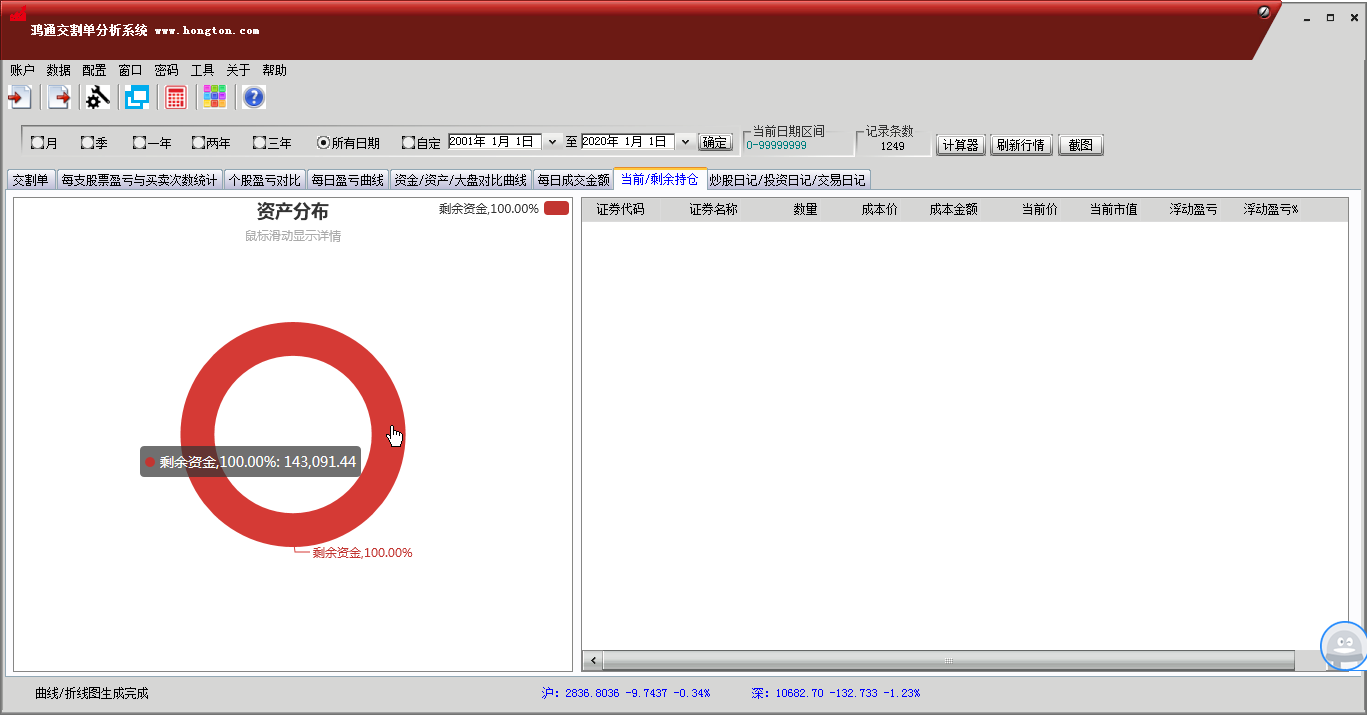
Task: Open the 关于 menu
Action: 238,70
